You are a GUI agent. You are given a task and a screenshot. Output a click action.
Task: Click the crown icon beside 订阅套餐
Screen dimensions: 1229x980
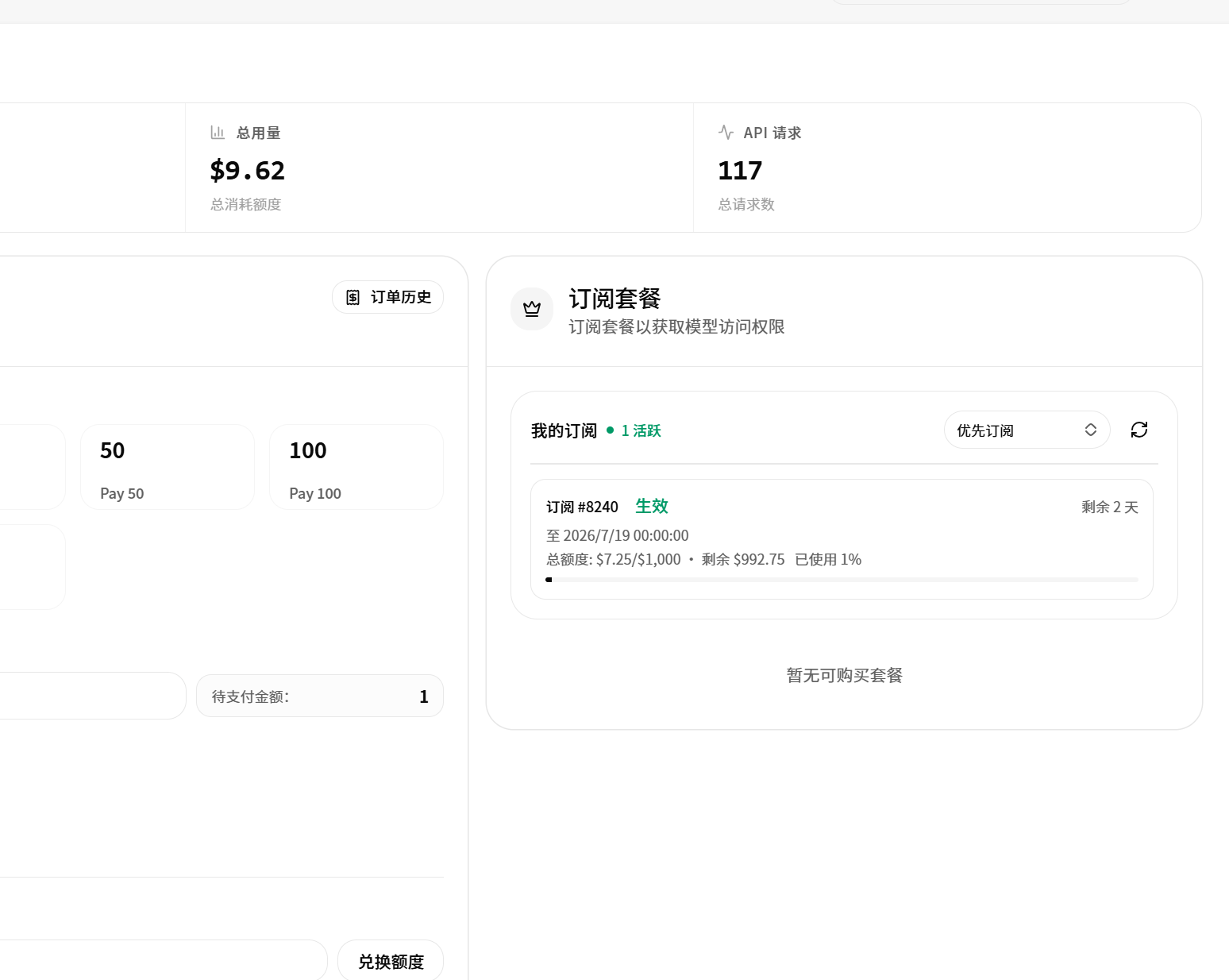pos(532,309)
